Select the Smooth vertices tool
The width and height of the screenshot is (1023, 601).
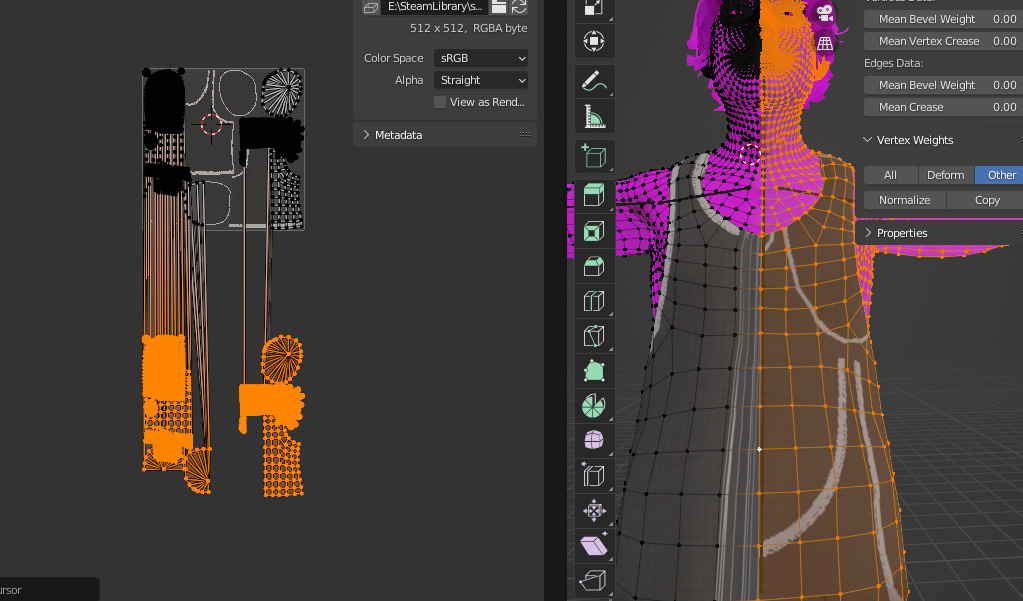594,440
